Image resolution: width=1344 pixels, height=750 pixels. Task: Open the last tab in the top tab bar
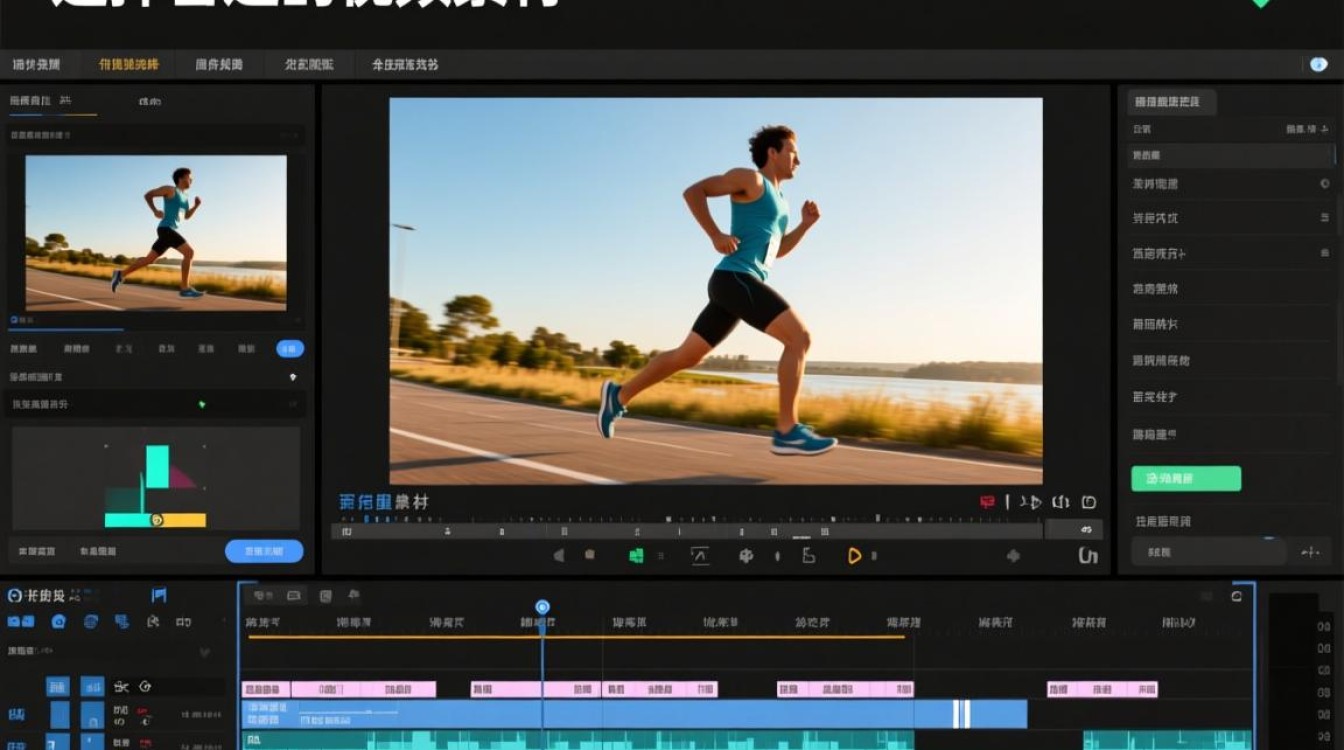[x=405, y=65]
